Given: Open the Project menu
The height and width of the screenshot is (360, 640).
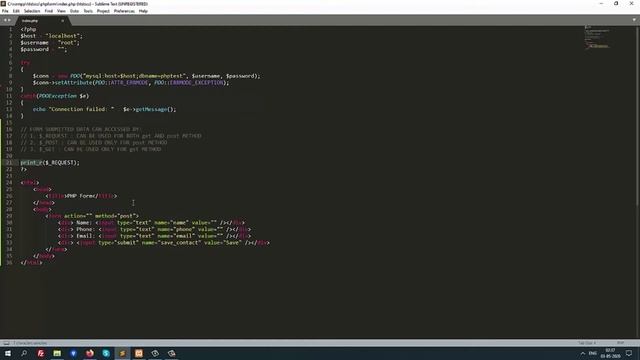Looking at the screenshot, I should click(103, 11).
